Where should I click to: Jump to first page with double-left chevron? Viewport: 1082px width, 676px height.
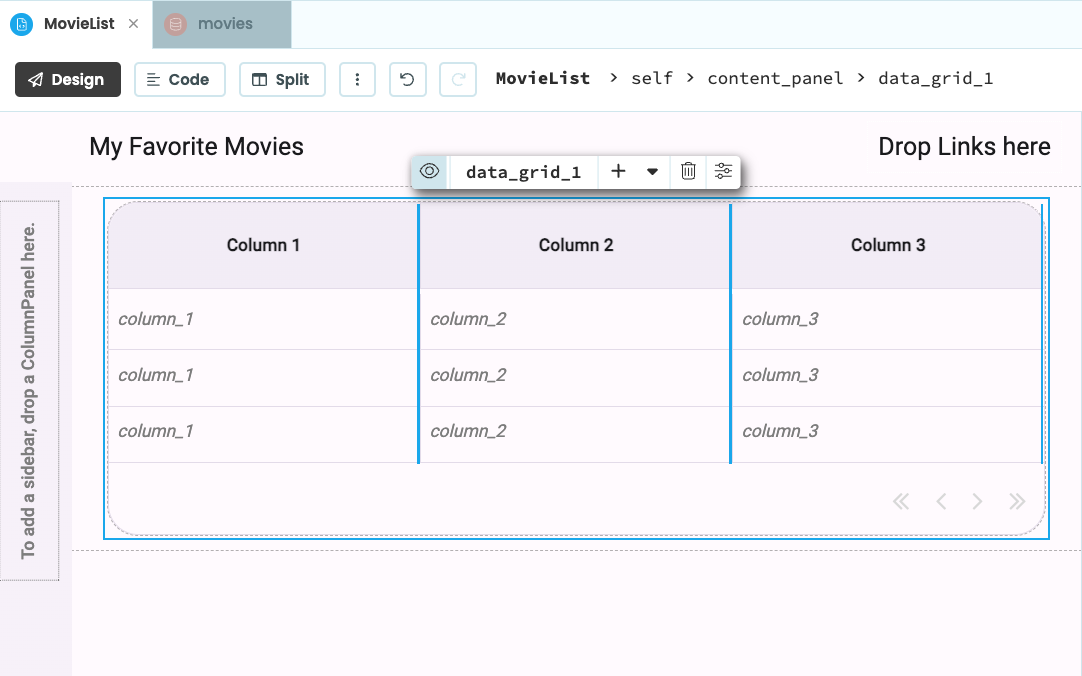point(901,501)
